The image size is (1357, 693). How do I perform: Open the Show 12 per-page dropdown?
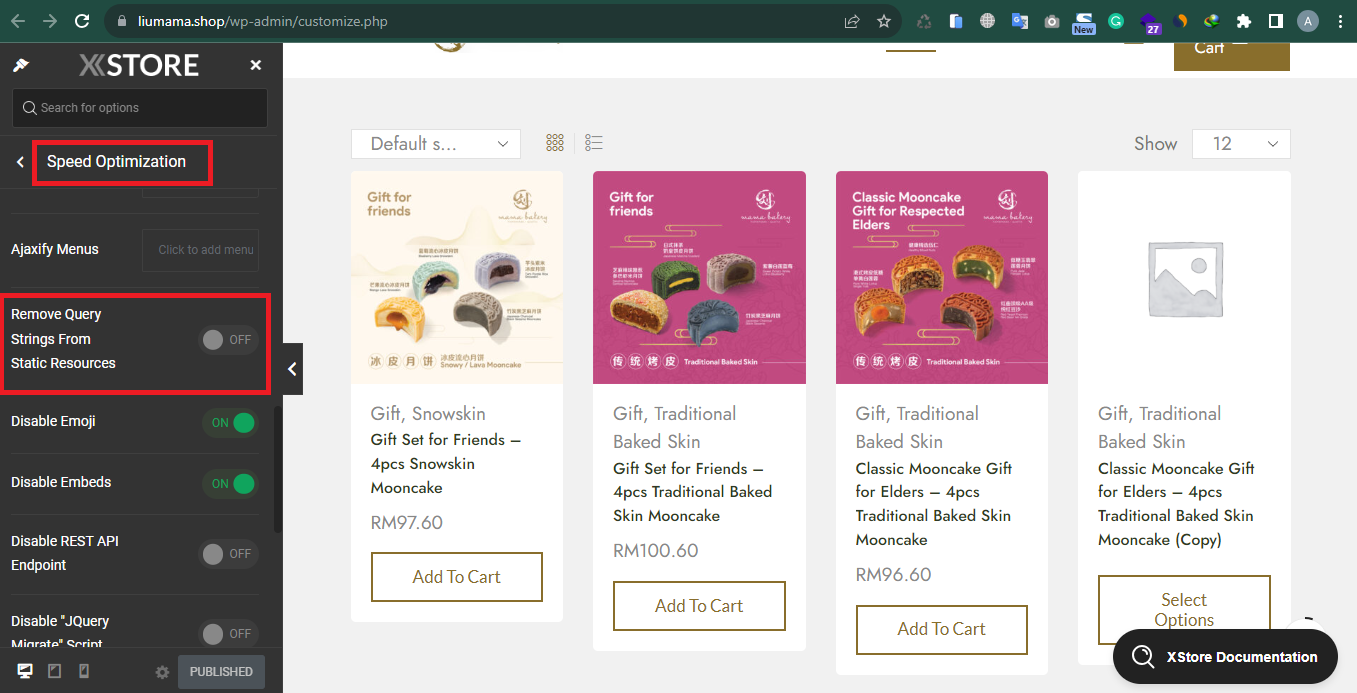(1241, 144)
